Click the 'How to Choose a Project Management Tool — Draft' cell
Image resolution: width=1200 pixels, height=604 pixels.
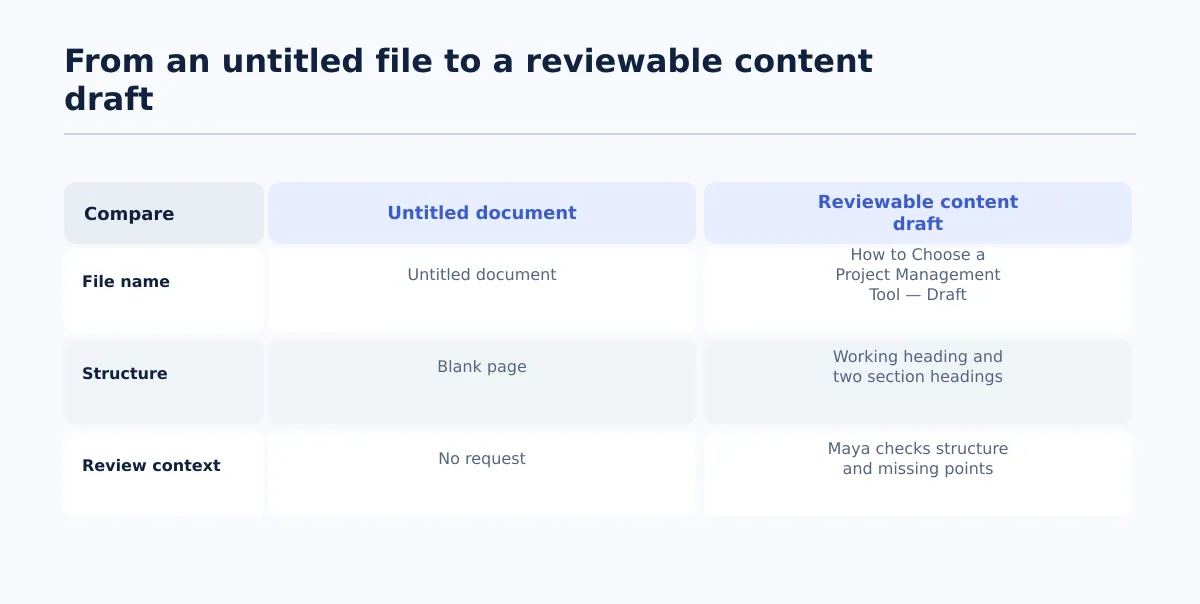click(x=918, y=290)
